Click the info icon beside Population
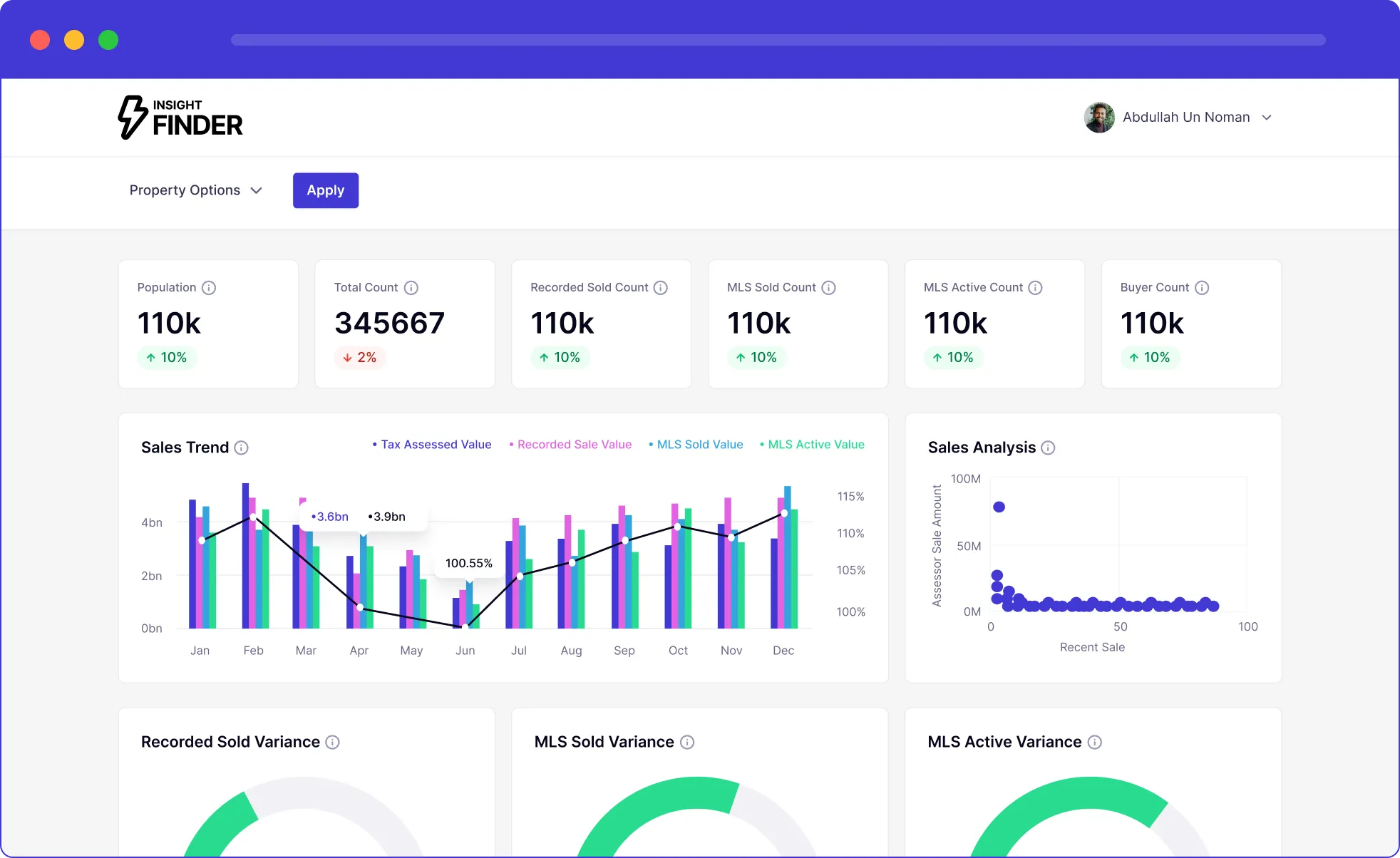The image size is (1400, 858). pyautogui.click(x=208, y=288)
